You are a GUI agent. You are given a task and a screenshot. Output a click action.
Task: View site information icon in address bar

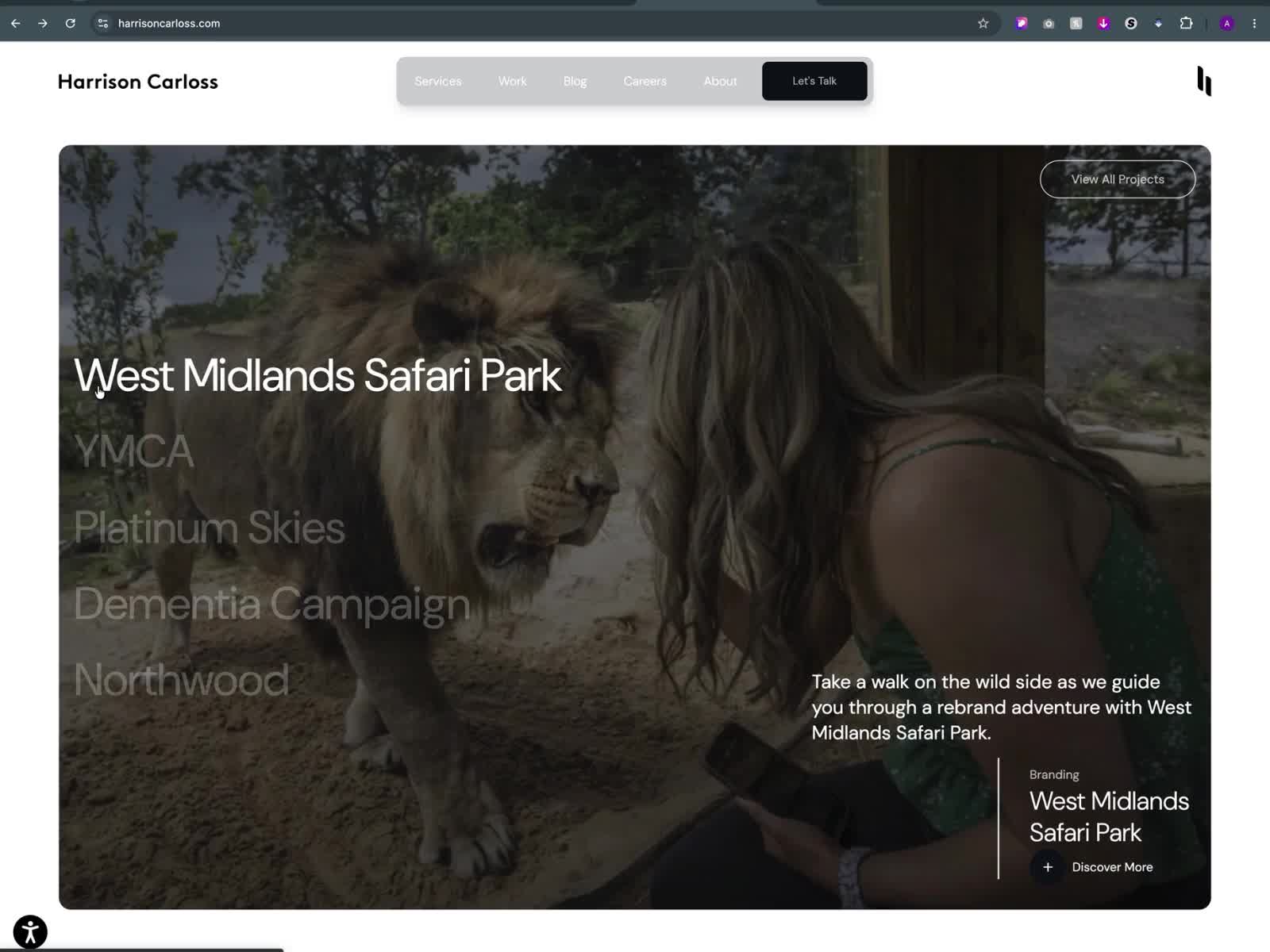click(102, 24)
